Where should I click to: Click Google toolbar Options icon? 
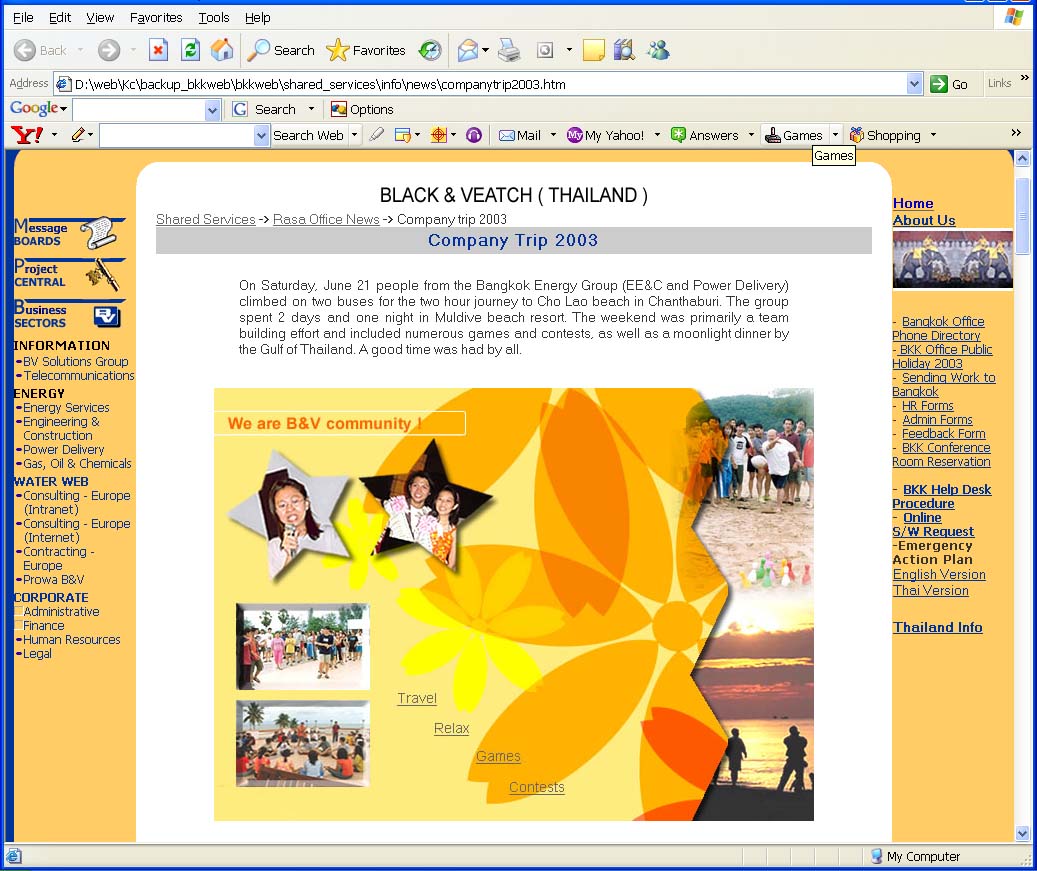[x=362, y=109]
